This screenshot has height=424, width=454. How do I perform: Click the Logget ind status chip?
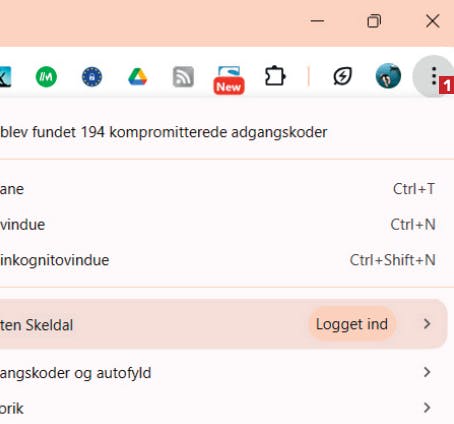click(x=352, y=324)
